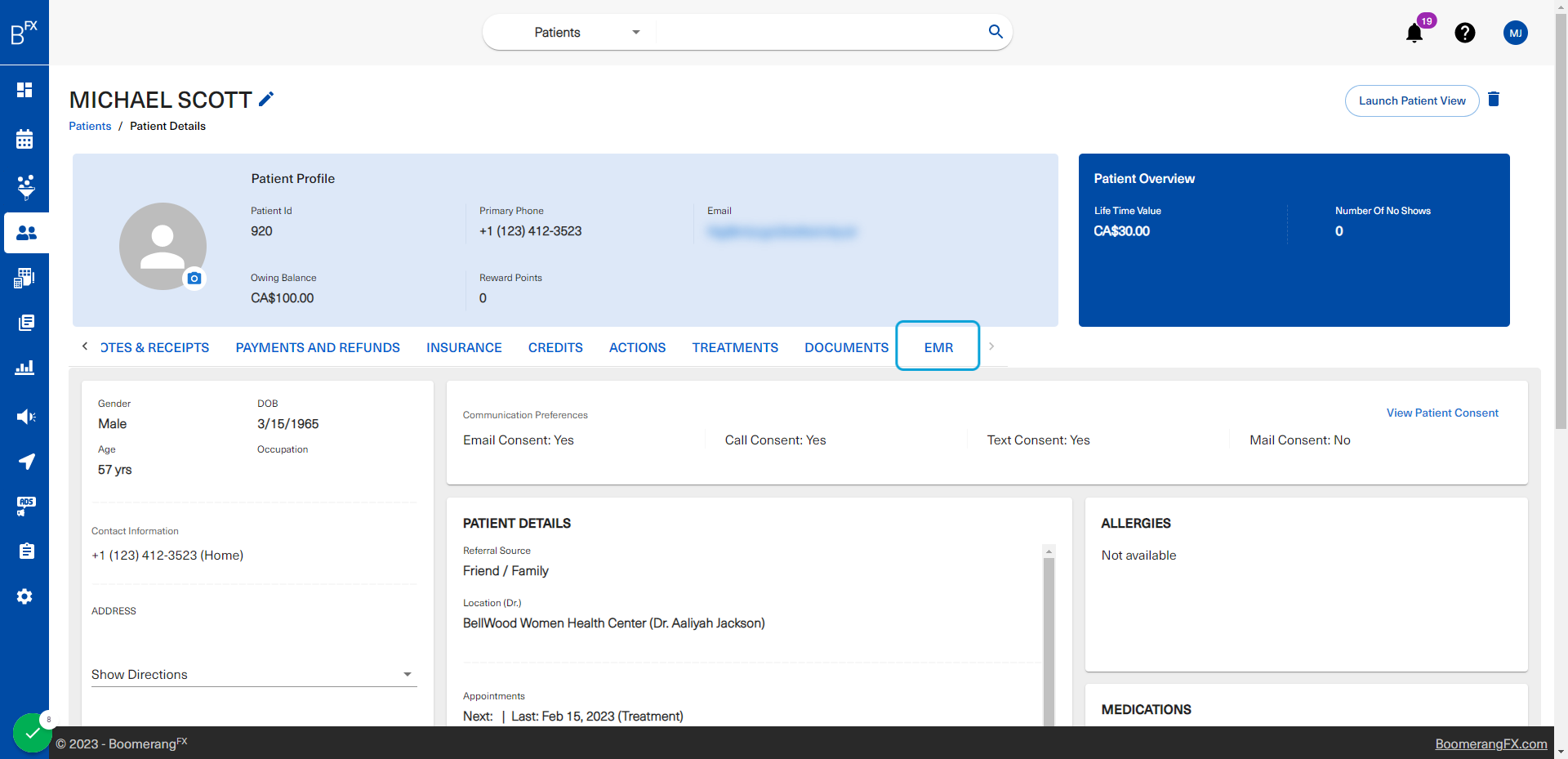The image size is (1568, 759).
Task: Click the Patient Id 920 value
Action: tap(261, 231)
